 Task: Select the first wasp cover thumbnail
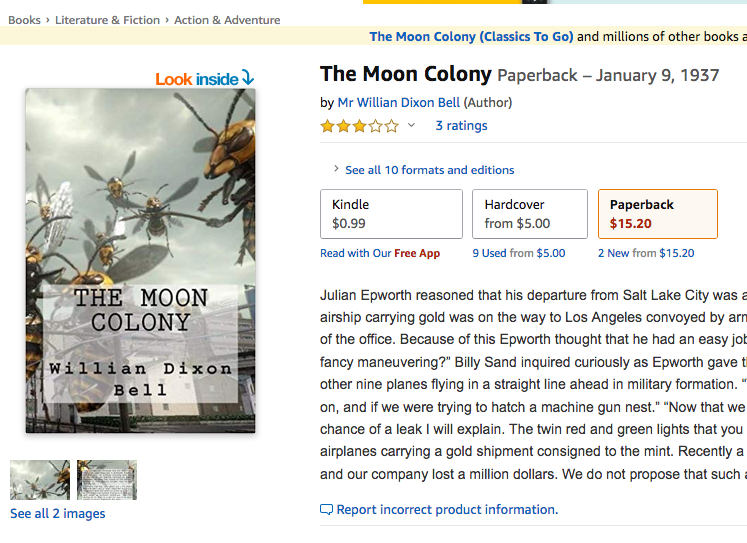pyautogui.click(x=40, y=480)
